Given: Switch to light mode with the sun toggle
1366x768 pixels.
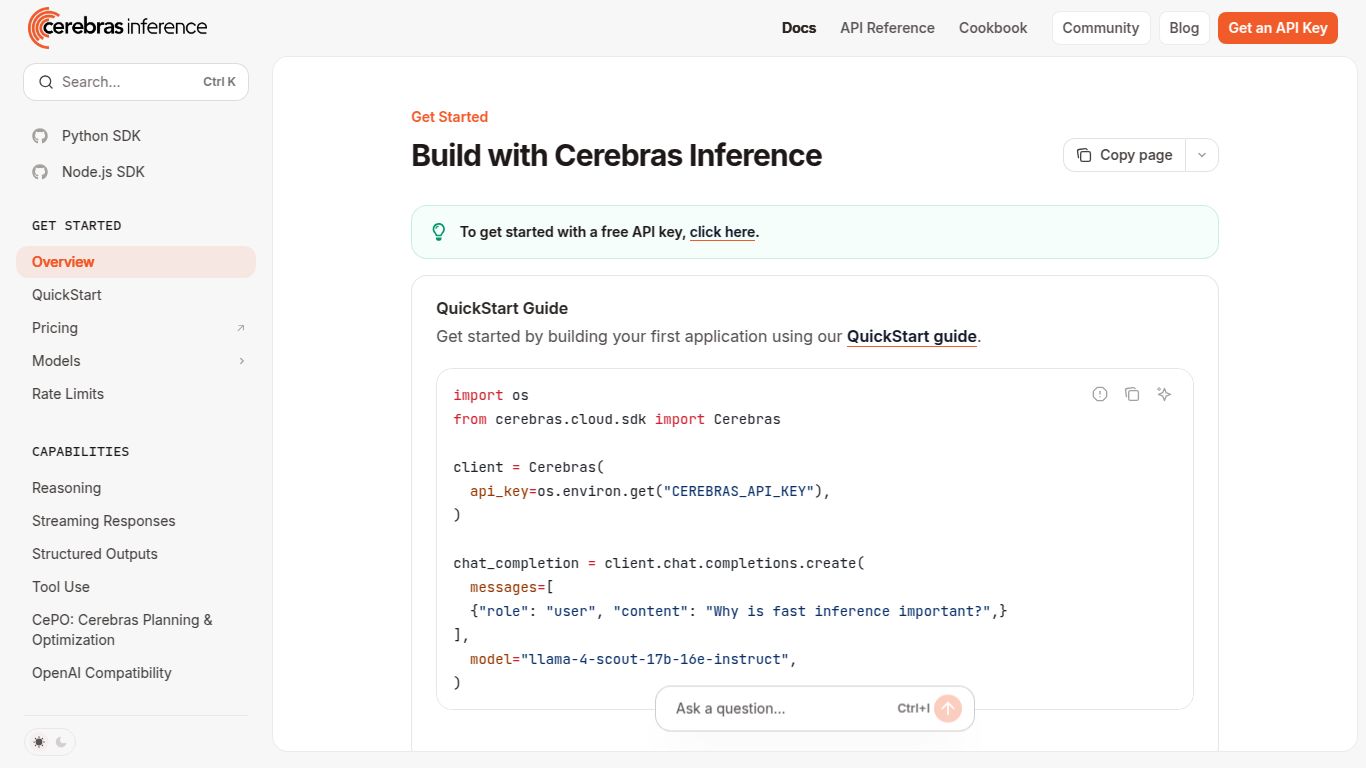Looking at the screenshot, I should click(38, 742).
